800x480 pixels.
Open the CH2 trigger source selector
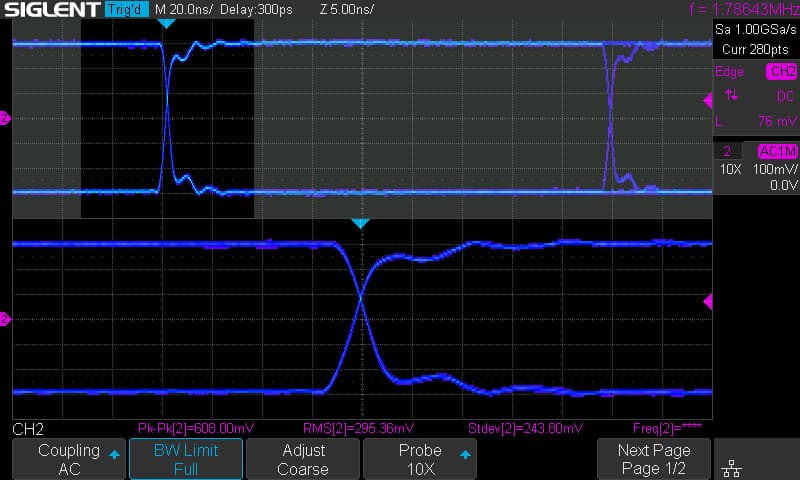click(x=780, y=71)
